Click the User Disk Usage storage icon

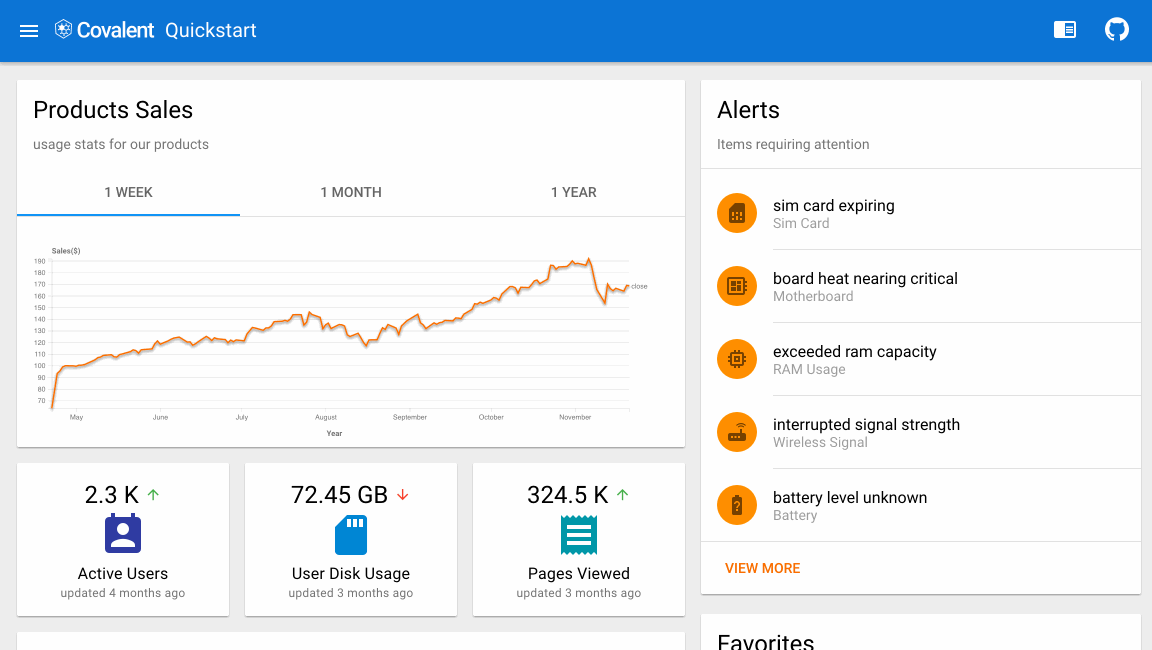pyautogui.click(x=350, y=534)
